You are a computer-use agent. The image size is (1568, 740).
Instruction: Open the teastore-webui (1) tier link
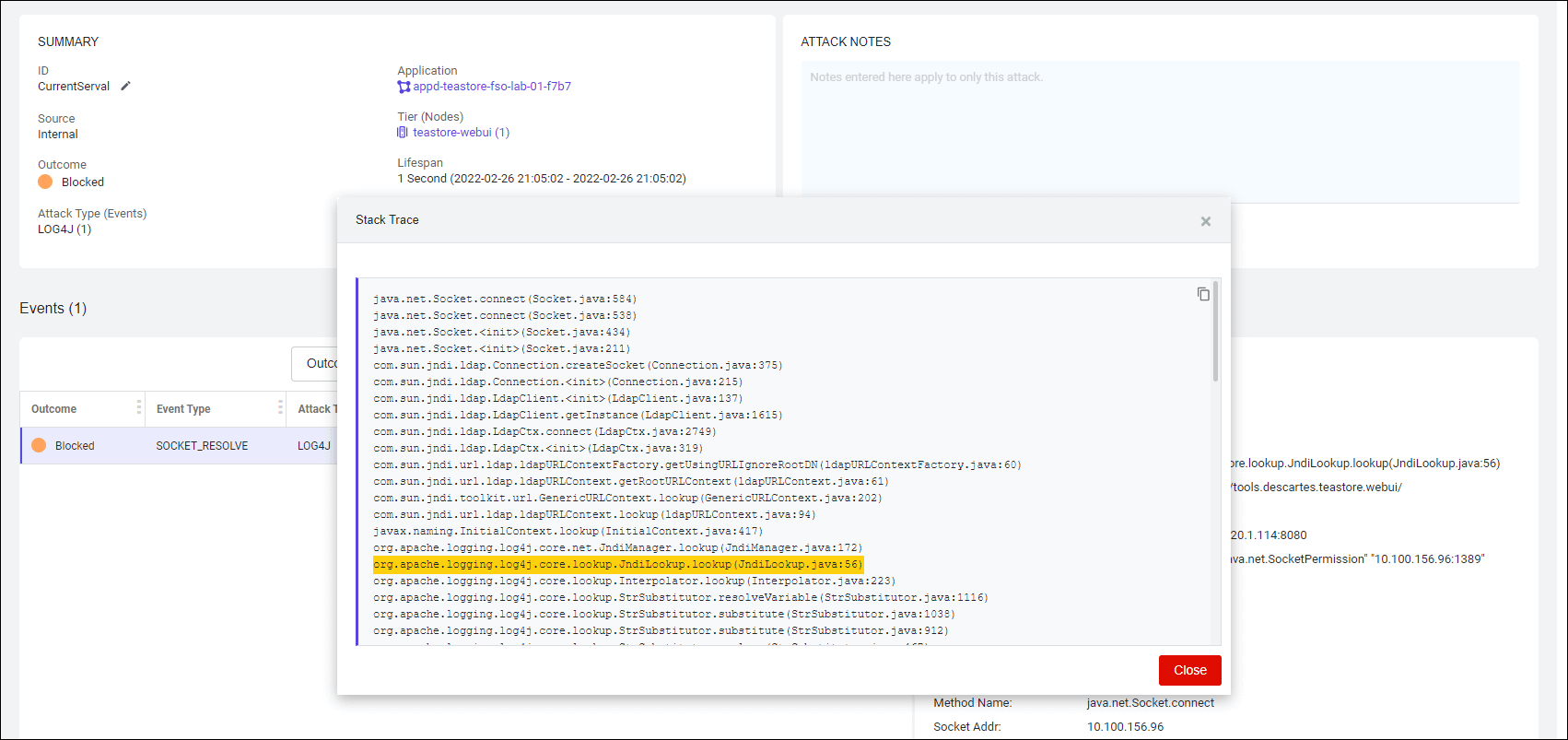pyautogui.click(x=461, y=133)
